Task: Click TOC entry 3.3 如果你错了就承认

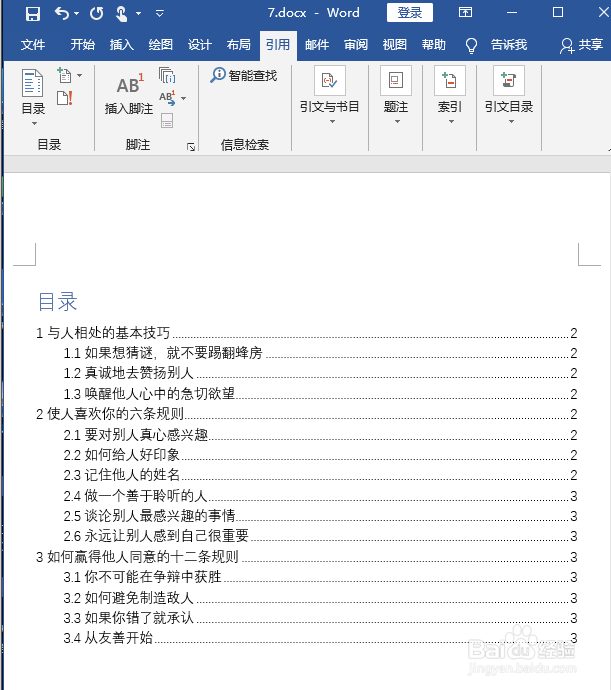Action: click(320, 618)
